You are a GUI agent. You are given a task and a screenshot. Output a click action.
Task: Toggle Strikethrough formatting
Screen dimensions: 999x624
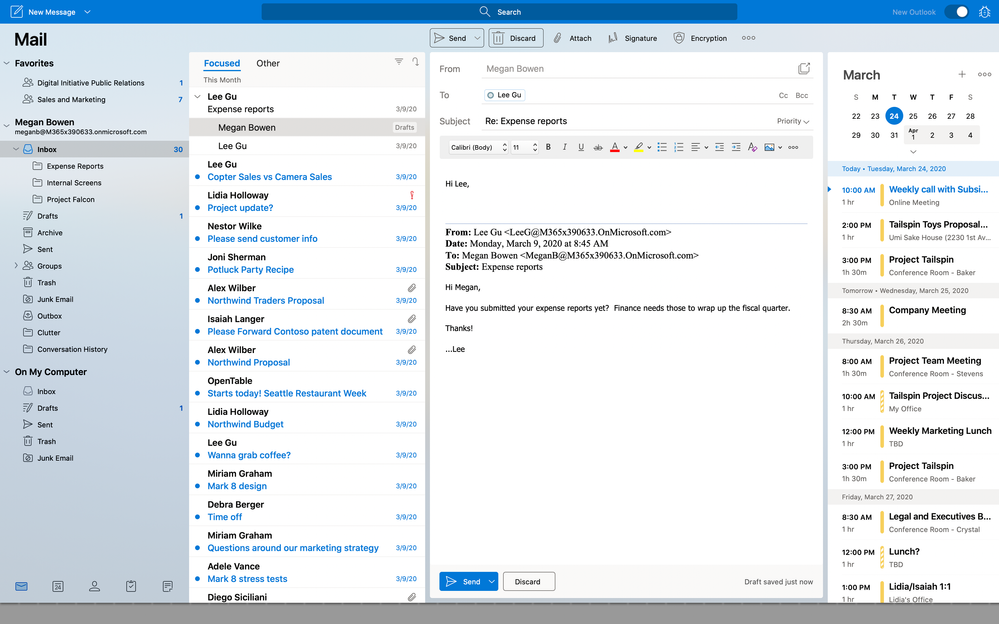tap(598, 147)
